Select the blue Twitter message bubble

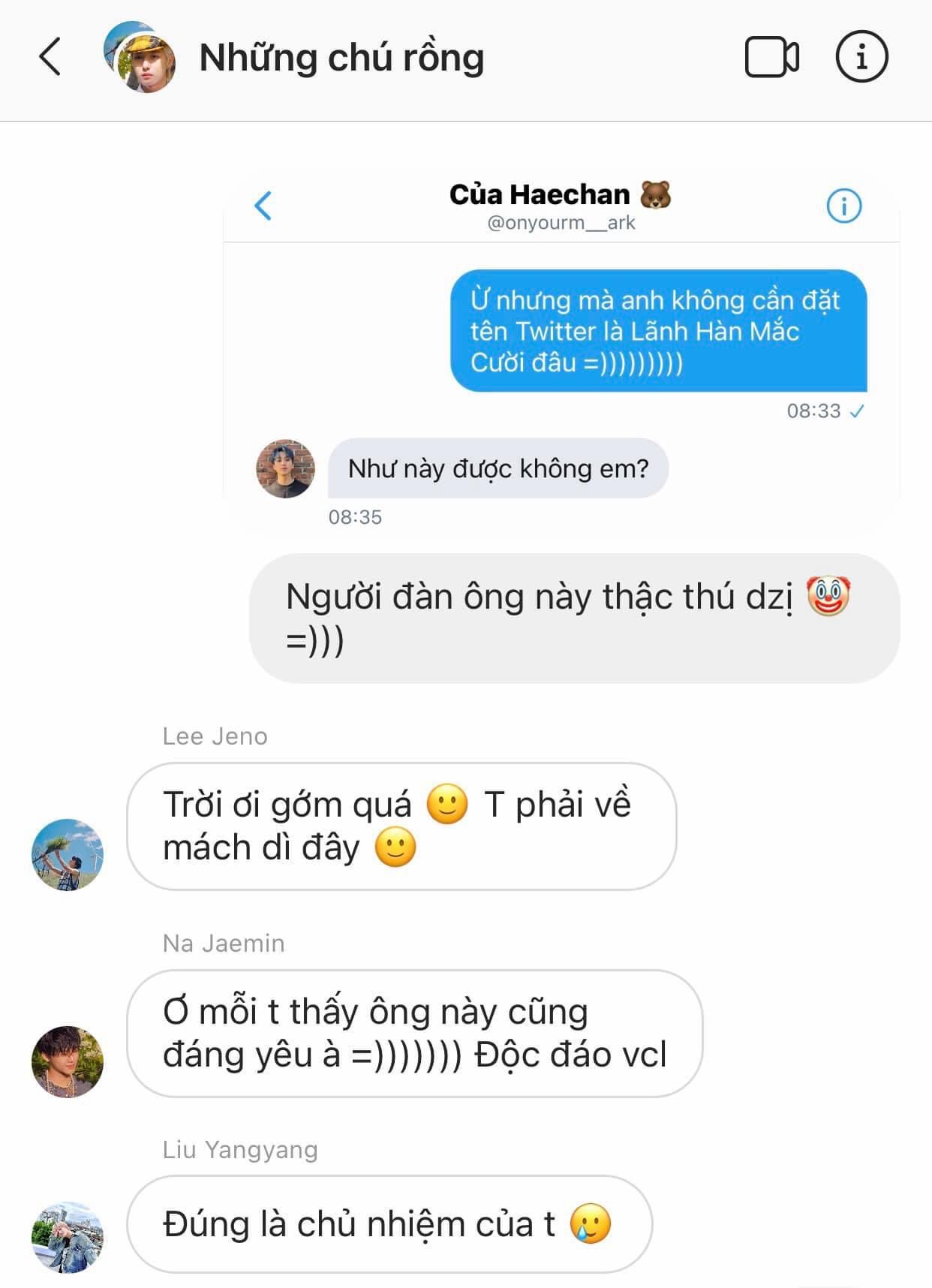click(658, 330)
